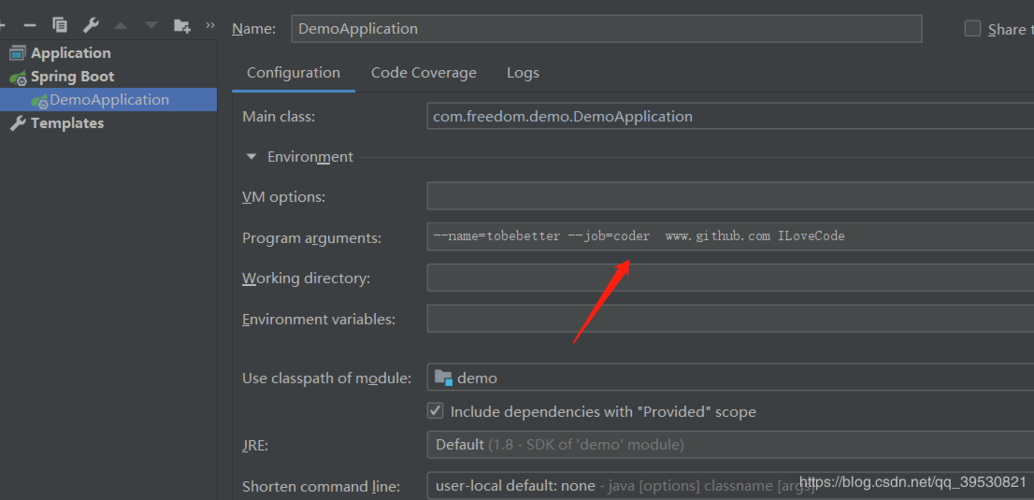This screenshot has width=1034, height=500.
Task: Open the Templates tree node
Action: point(67,123)
